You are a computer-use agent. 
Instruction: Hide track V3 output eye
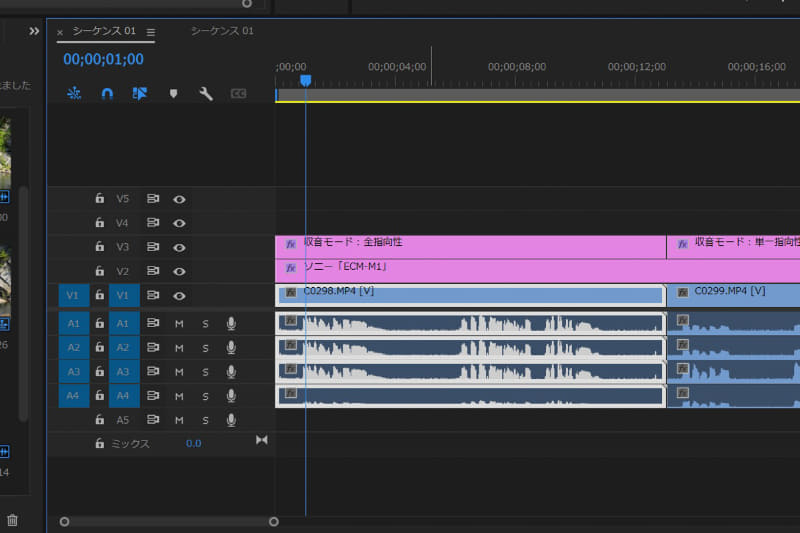click(179, 247)
